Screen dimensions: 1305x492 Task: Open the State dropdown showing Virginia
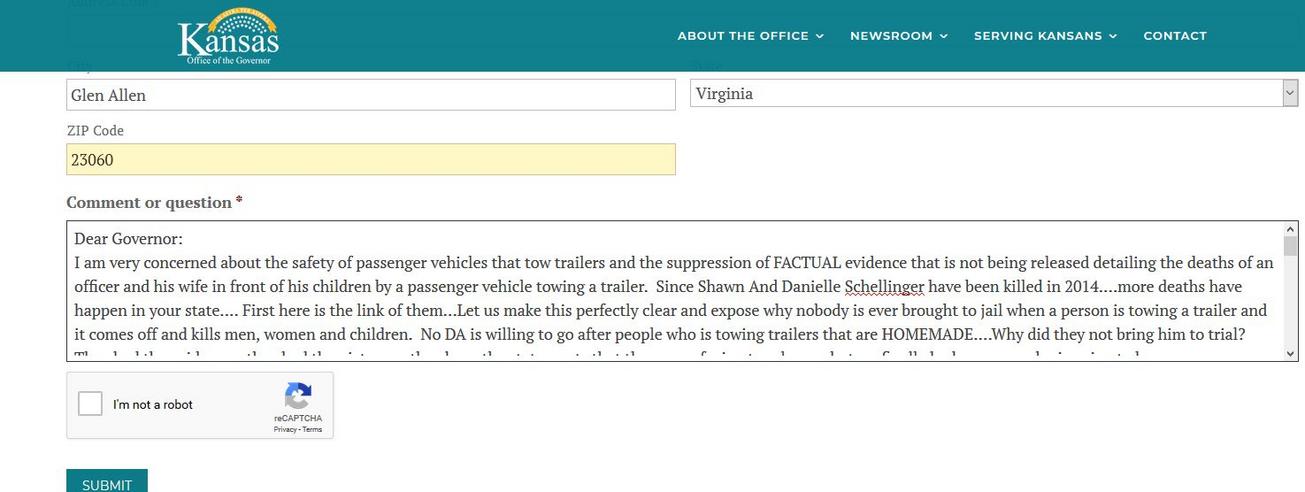994,94
